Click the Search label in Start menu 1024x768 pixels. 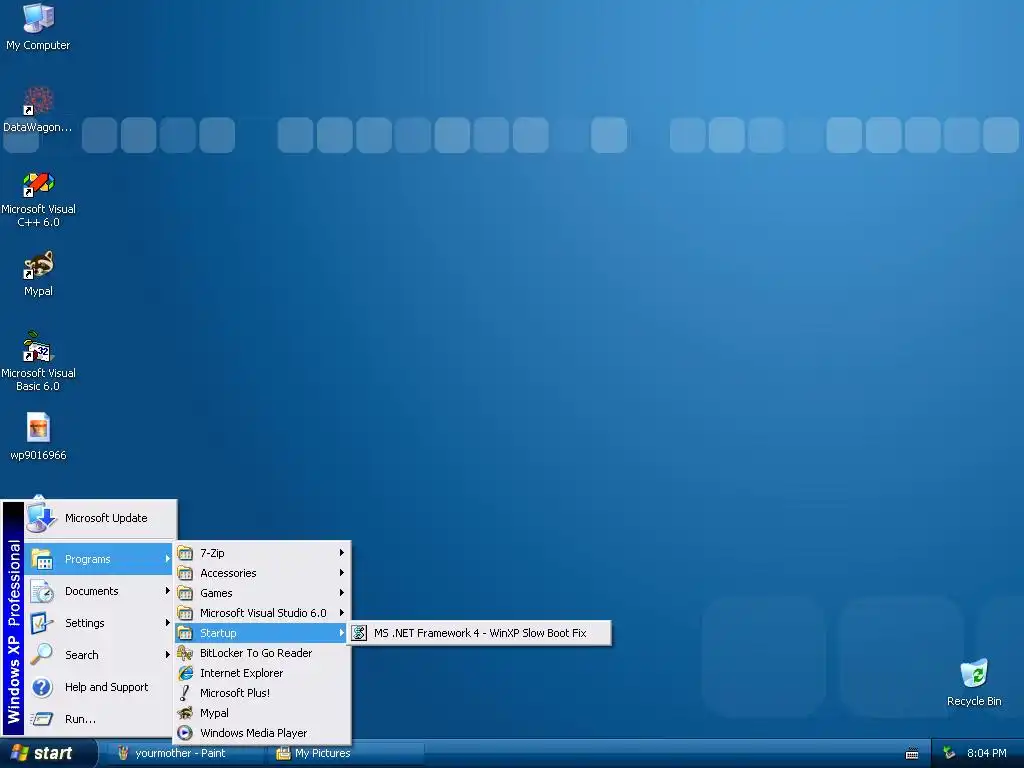point(82,655)
